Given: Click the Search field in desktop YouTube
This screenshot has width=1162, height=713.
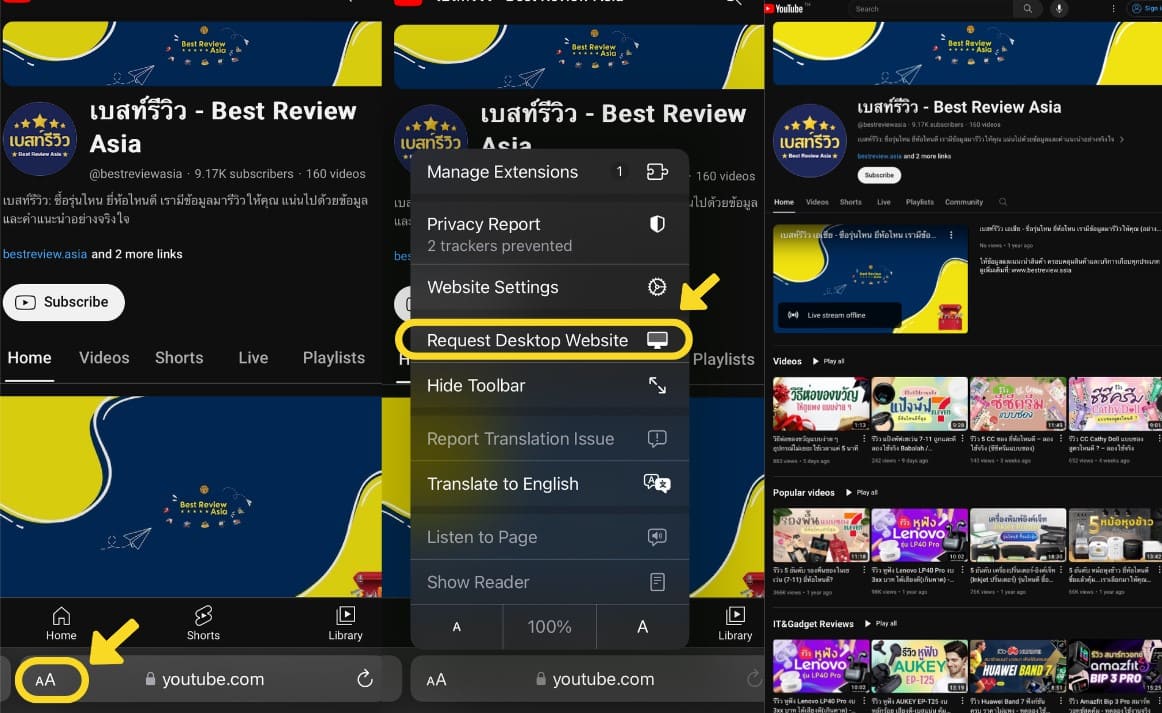Looking at the screenshot, I should [930, 9].
